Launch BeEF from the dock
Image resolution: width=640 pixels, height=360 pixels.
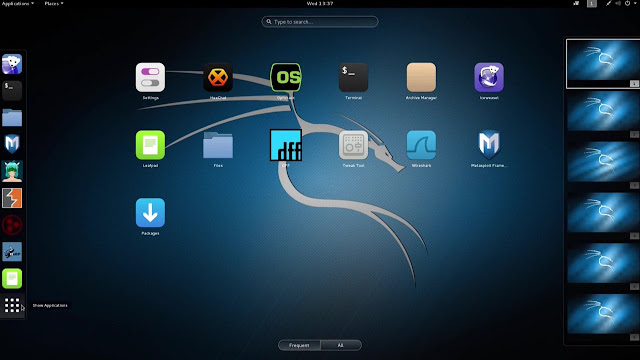(x=12, y=252)
